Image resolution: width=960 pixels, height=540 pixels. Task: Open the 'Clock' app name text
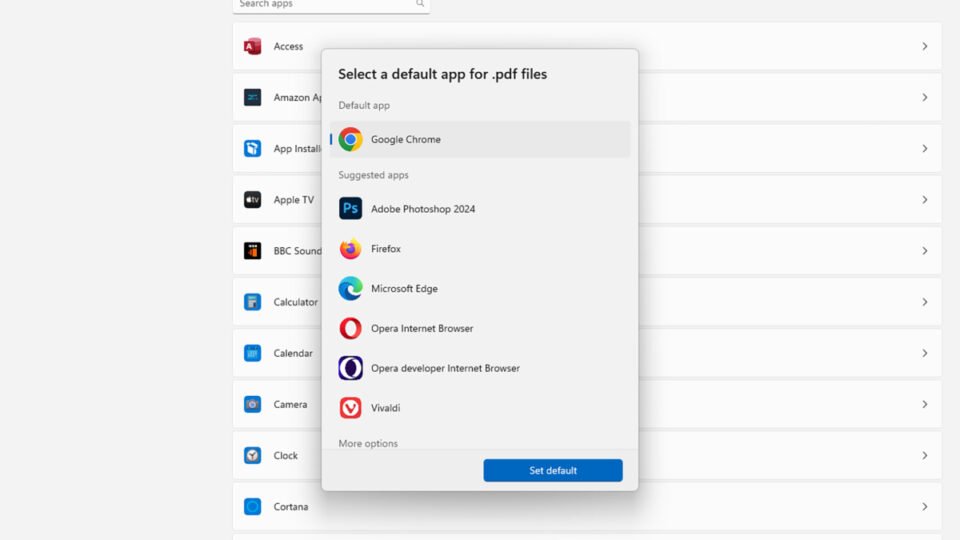pyautogui.click(x=285, y=456)
